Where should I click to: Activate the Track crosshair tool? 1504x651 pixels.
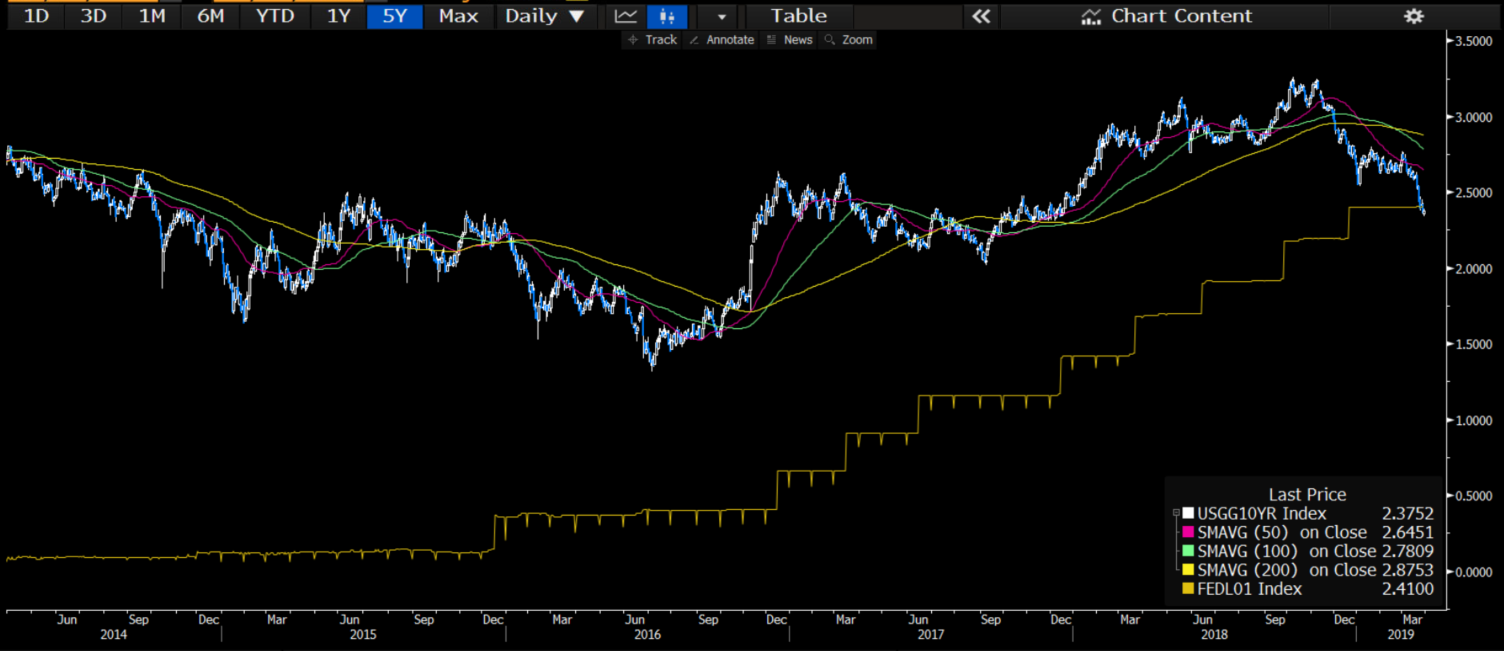(x=651, y=40)
